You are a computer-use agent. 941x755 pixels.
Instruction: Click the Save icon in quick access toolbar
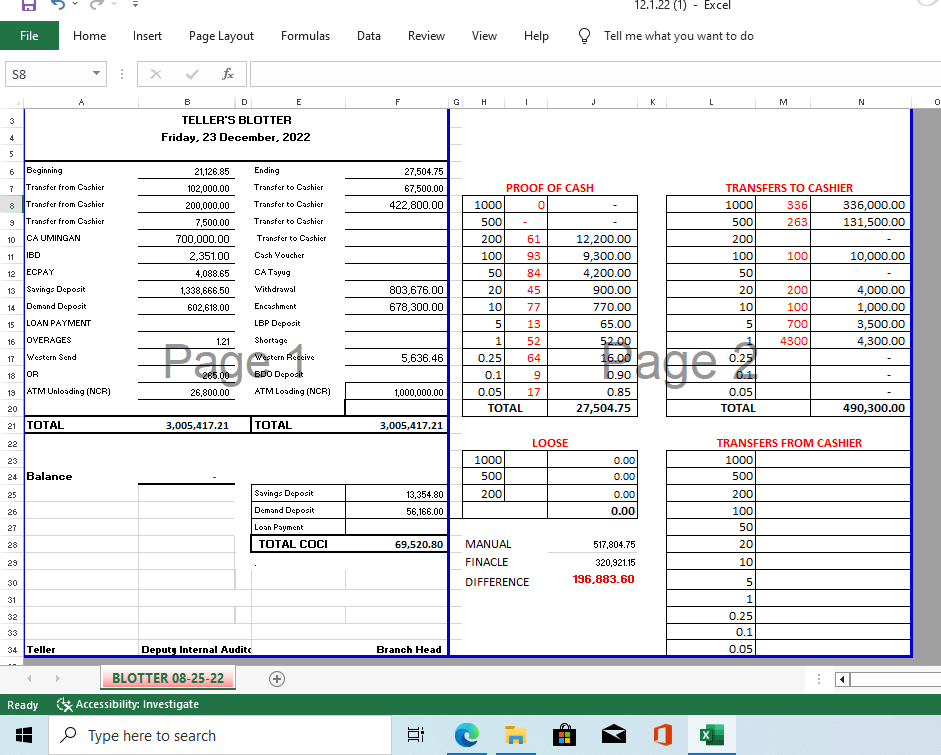click(x=28, y=5)
